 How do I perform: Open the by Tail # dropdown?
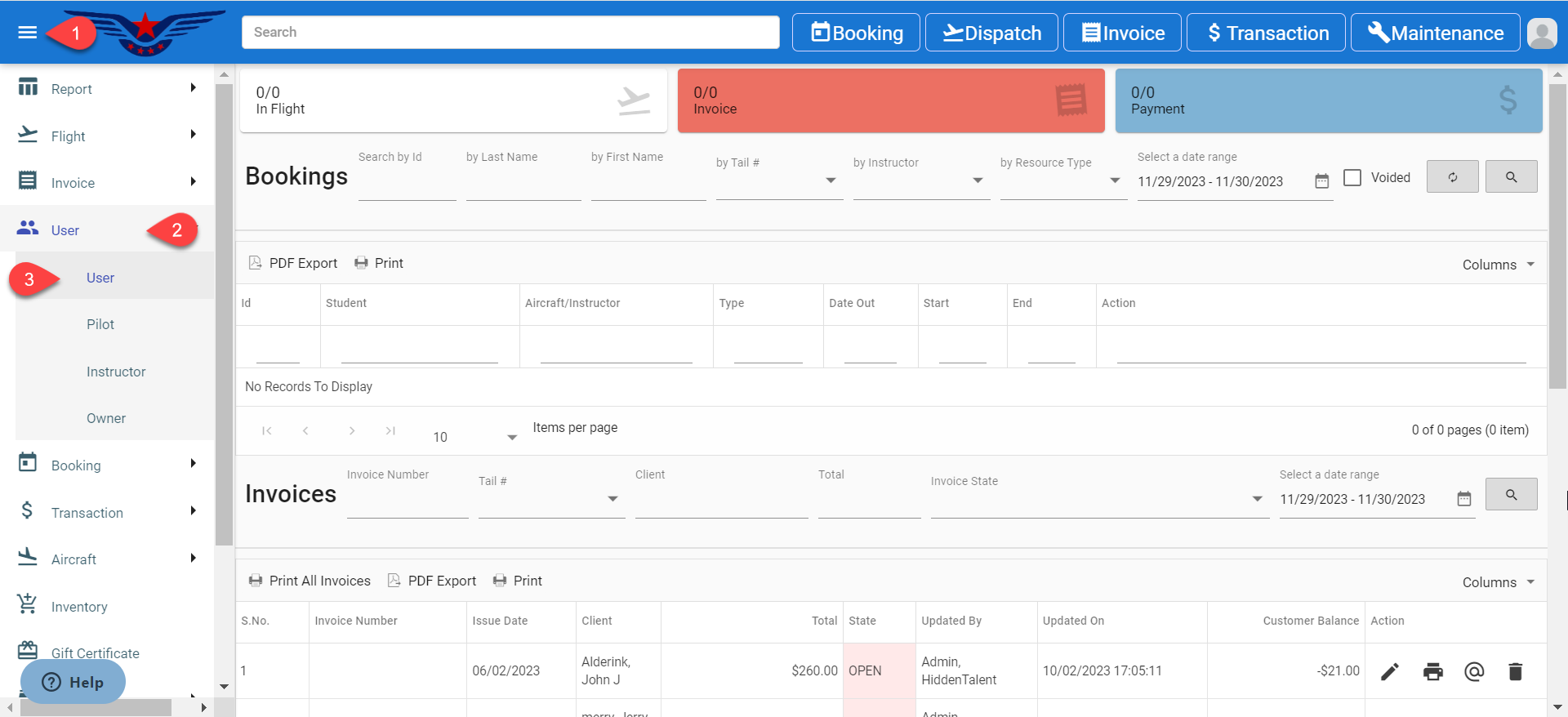point(830,180)
